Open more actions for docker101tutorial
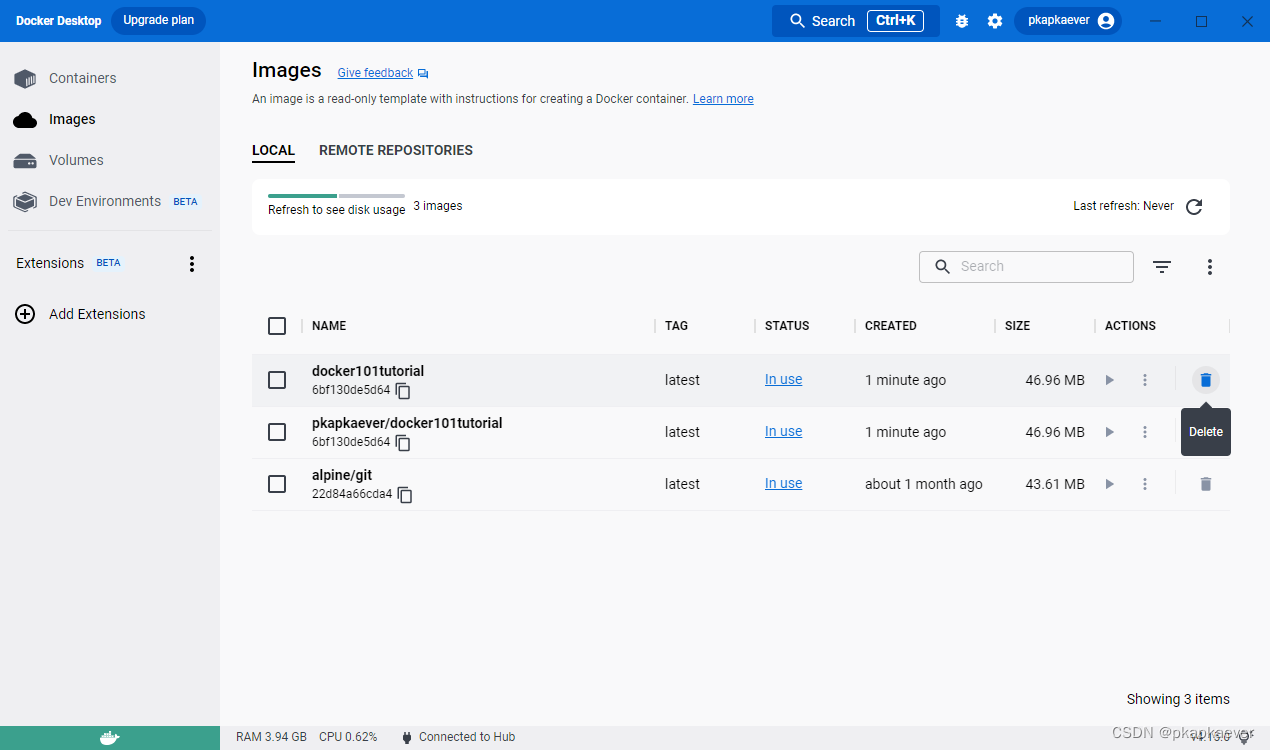The height and width of the screenshot is (750, 1270). pos(1145,380)
